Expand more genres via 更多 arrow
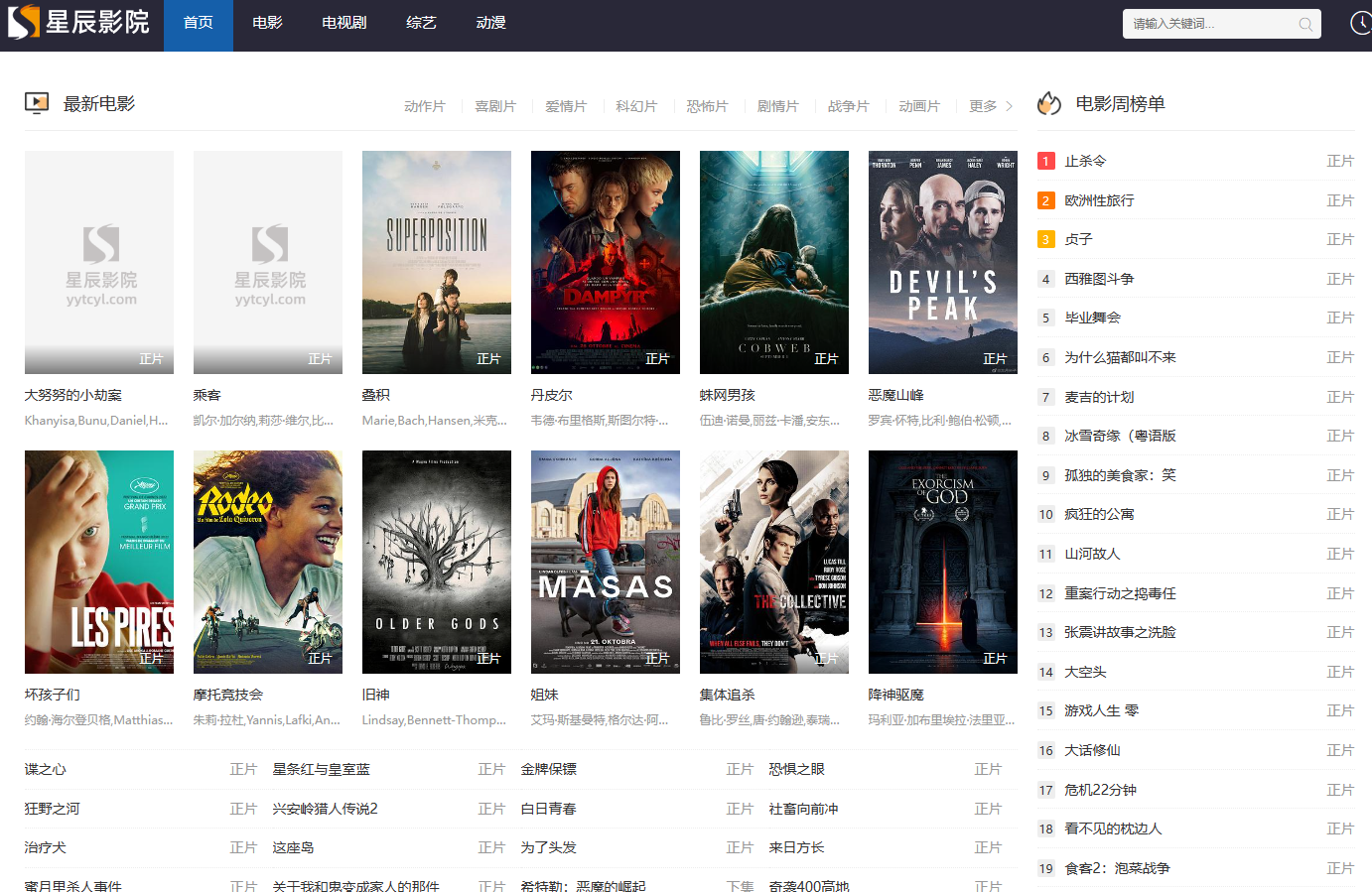Viewport: 1372px width, 892px height. point(991,106)
